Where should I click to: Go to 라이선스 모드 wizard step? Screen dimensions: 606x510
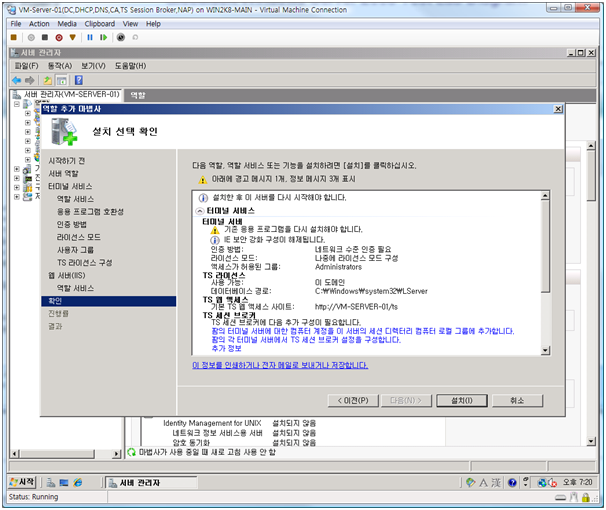click(x=78, y=237)
